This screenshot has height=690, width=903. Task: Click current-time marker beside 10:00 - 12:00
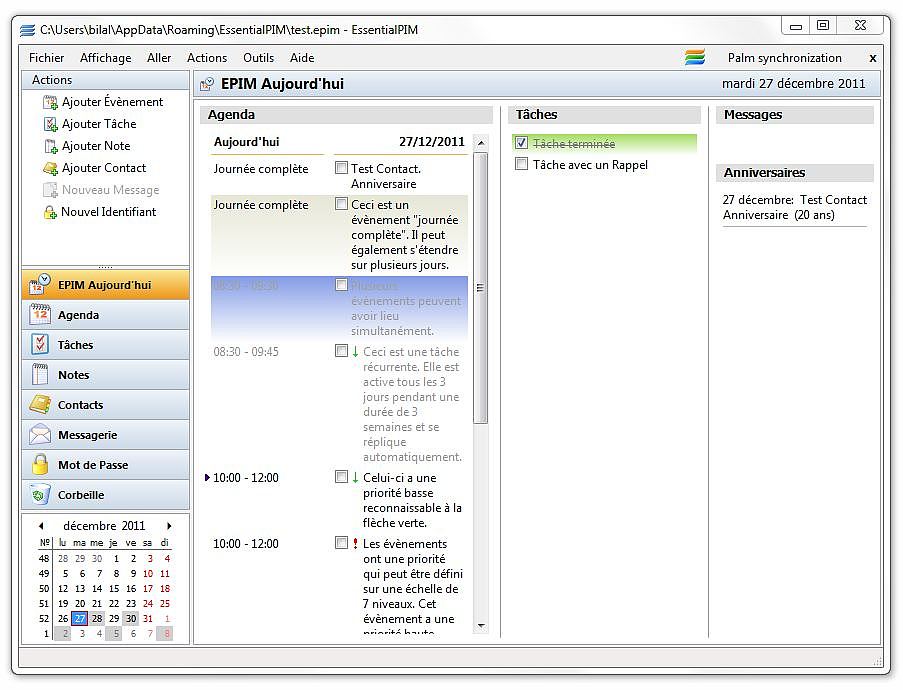click(x=207, y=477)
